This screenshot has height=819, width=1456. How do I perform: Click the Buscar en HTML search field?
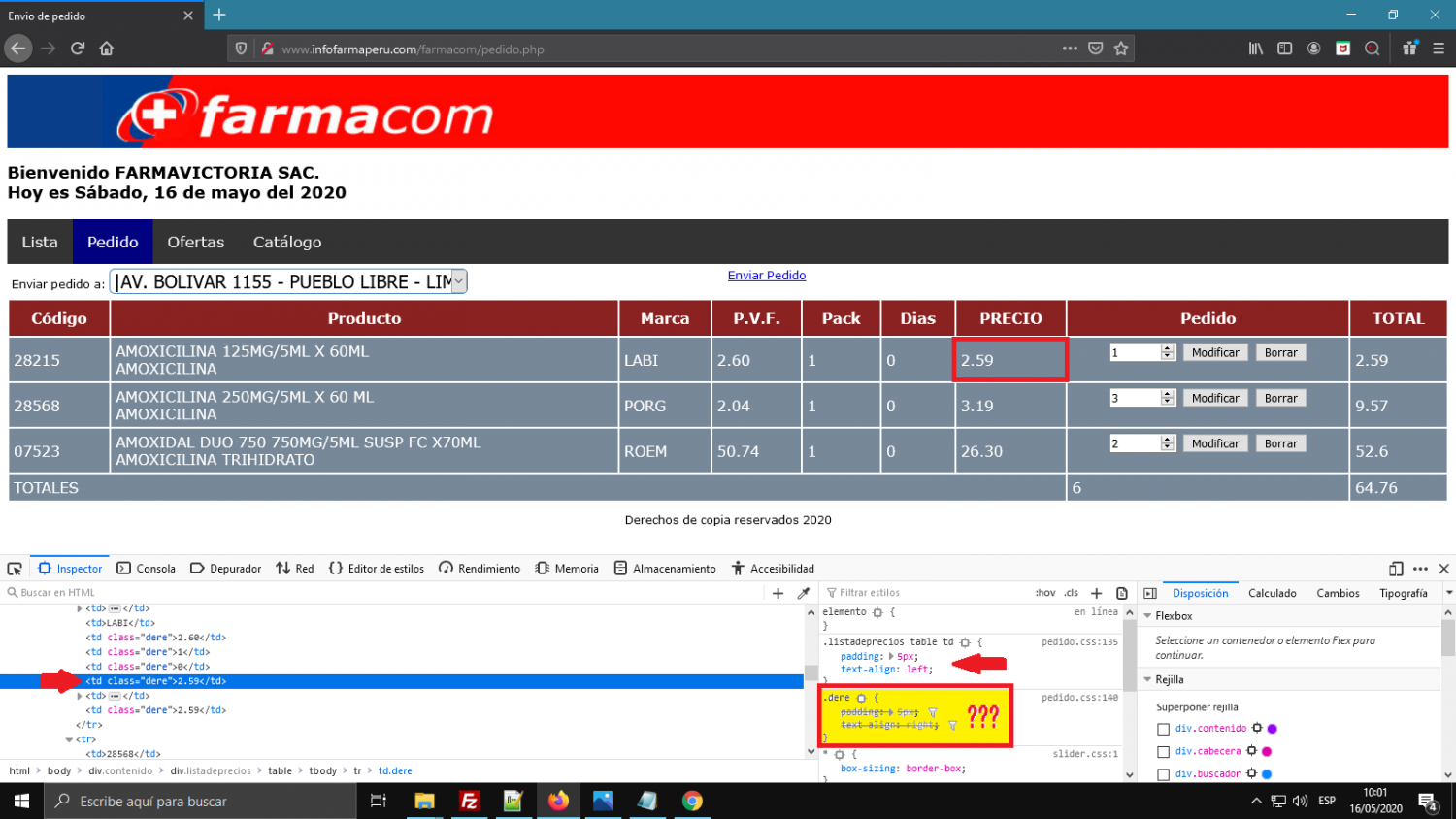tap(383, 593)
